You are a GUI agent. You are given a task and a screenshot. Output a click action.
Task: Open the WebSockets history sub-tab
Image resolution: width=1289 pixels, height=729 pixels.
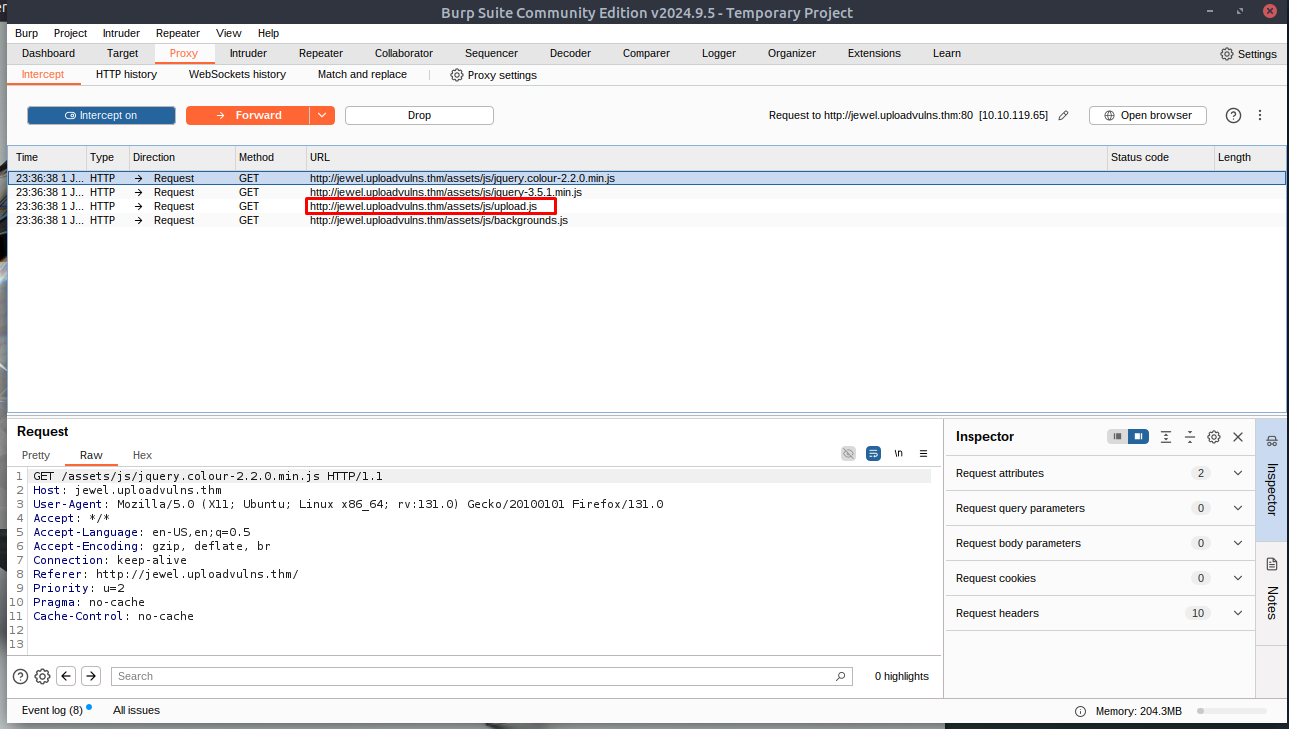tap(237, 75)
